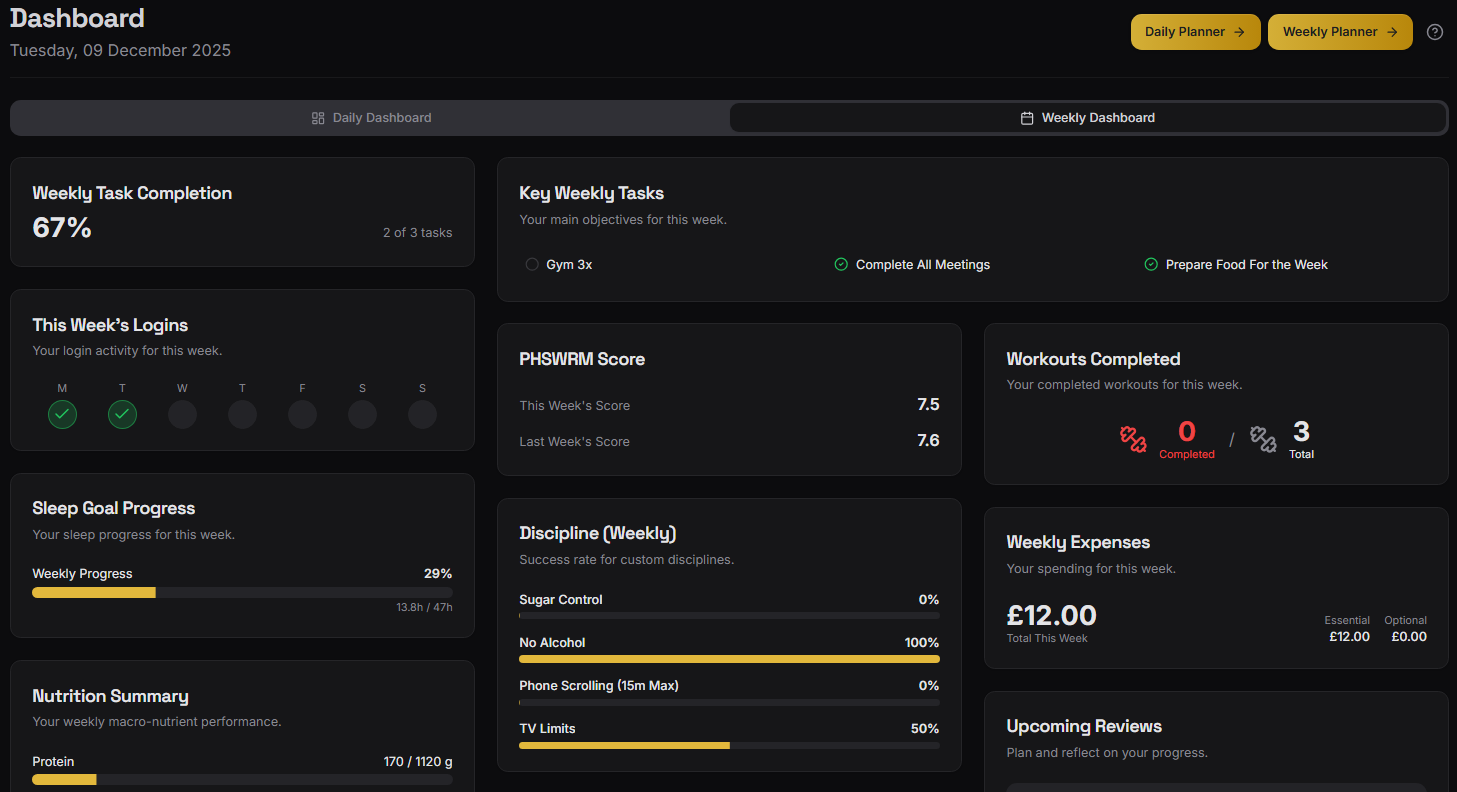
Task: Switch to the Weekly Dashboard tab
Action: coord(1087,117)
